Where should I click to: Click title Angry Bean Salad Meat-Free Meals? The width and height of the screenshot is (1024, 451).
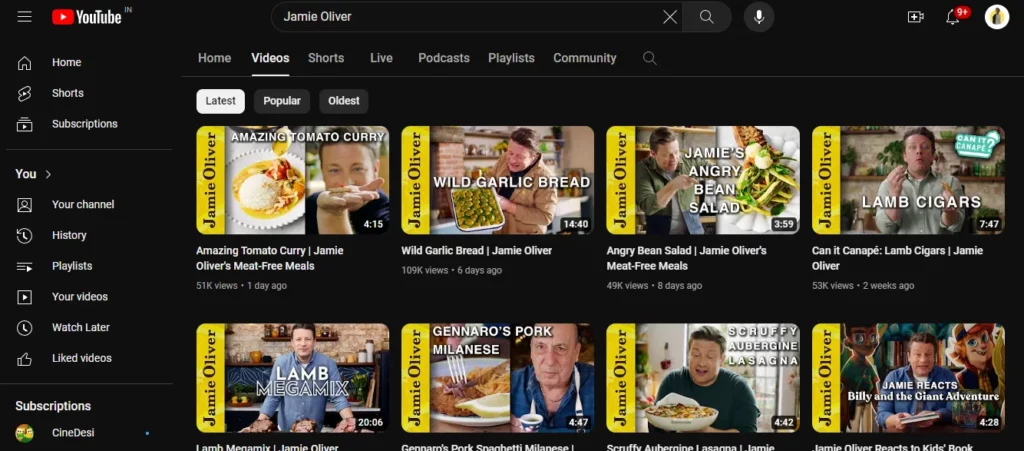pyautogui.click(x=686, y=258)
